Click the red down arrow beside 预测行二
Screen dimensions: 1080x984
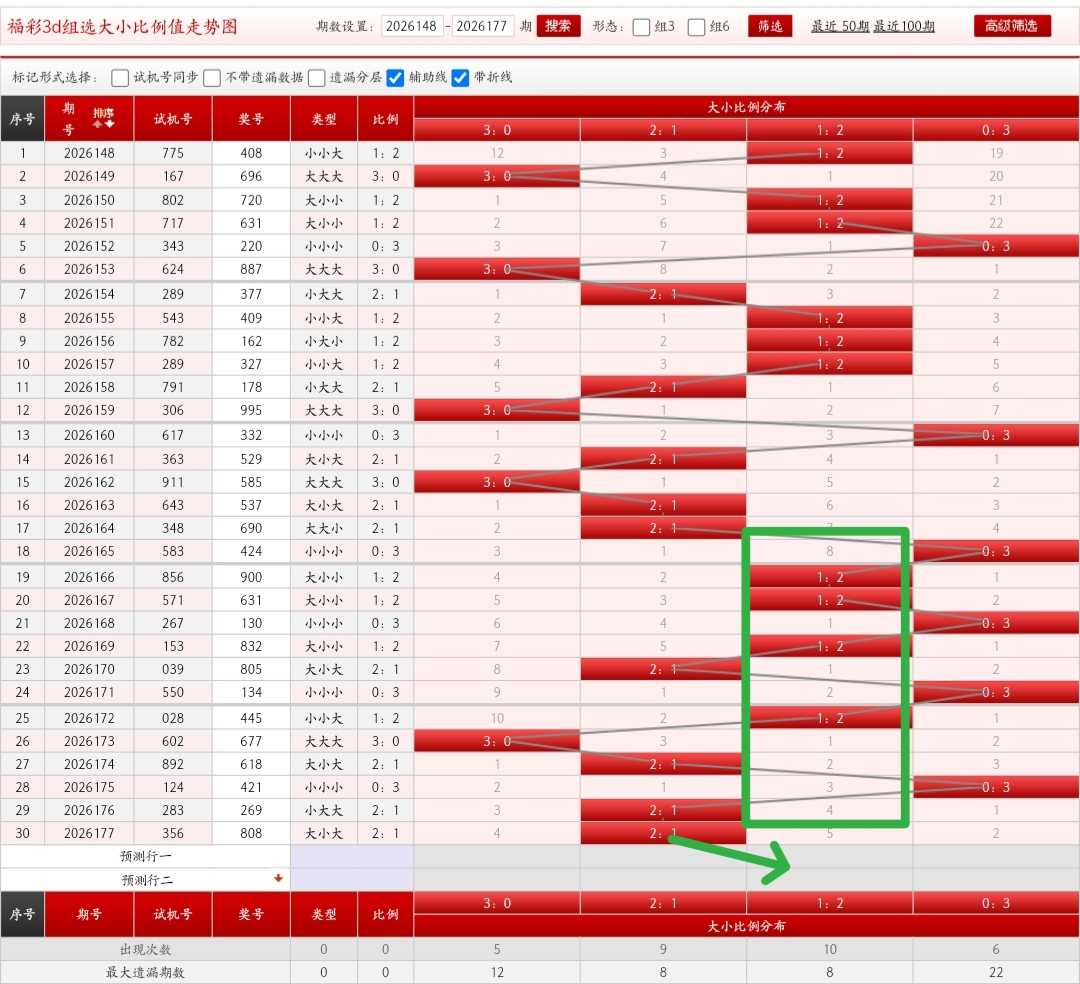278,878
